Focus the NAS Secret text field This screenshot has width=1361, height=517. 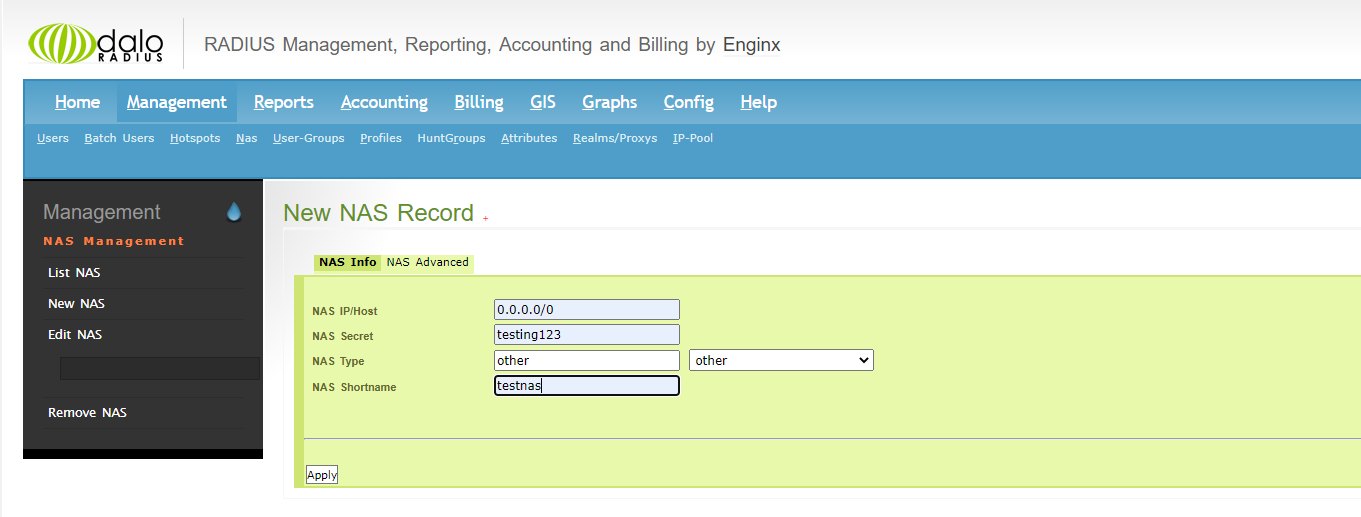[x=586, y=335]
